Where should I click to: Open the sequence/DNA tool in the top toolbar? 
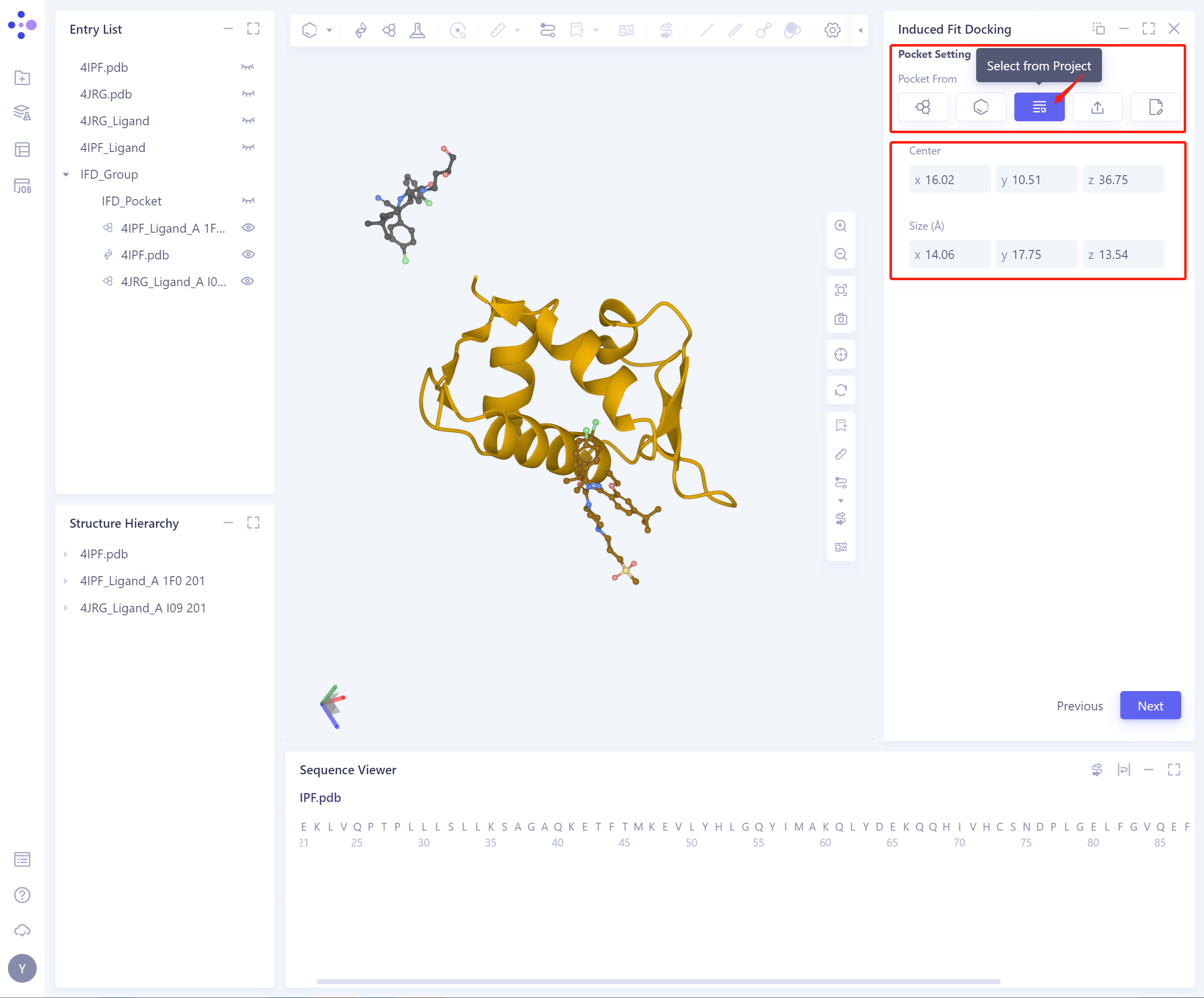click(x=361, y=30)
